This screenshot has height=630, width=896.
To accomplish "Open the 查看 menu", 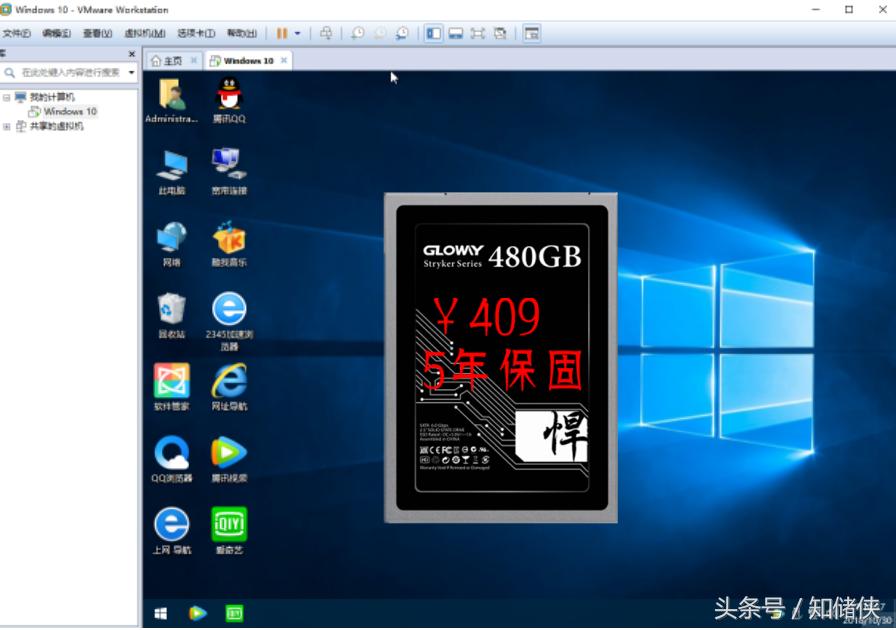I will coord(98,33).
